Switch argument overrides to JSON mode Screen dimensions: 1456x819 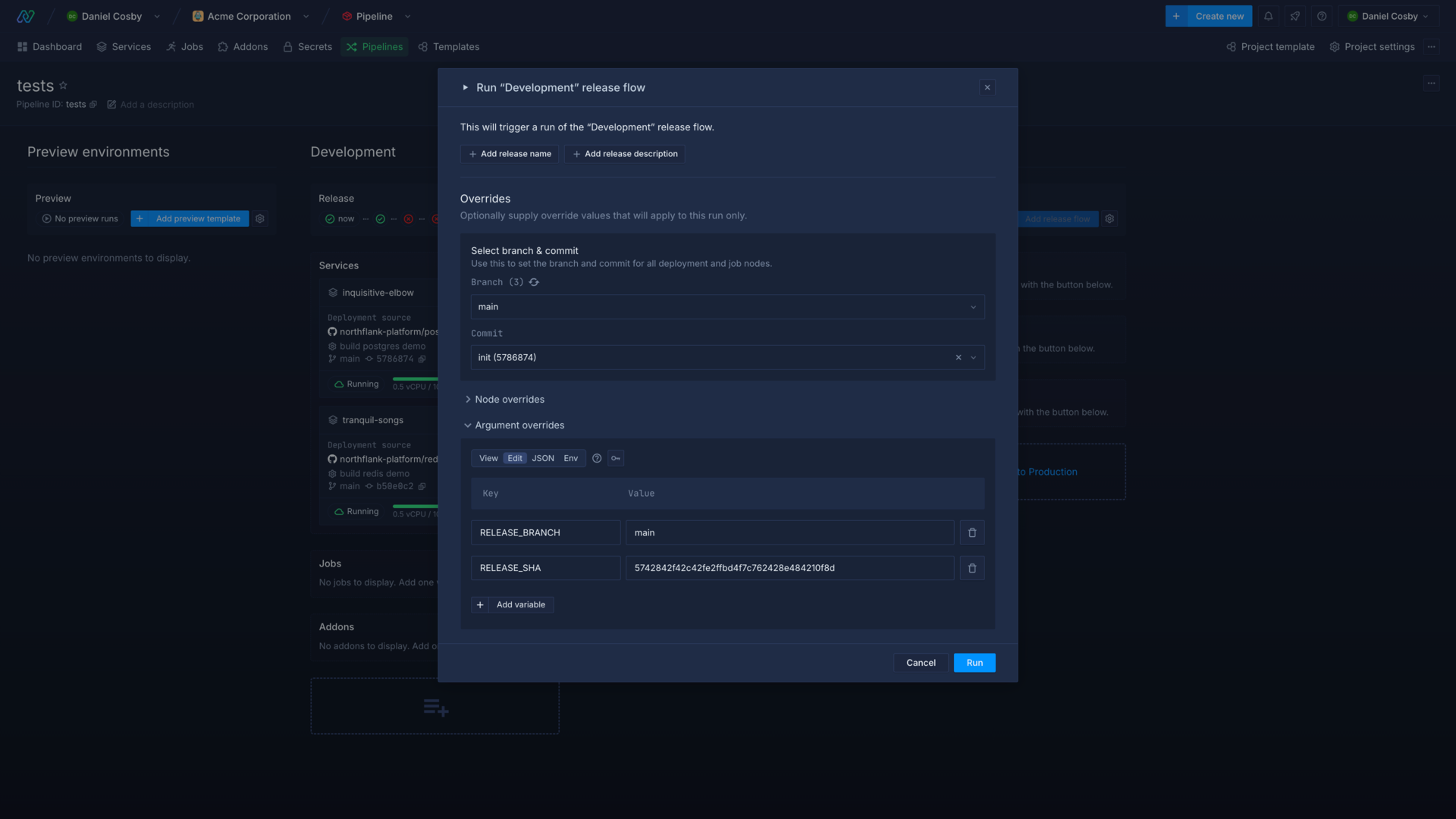pyautogui.click(x=543, y=458)
